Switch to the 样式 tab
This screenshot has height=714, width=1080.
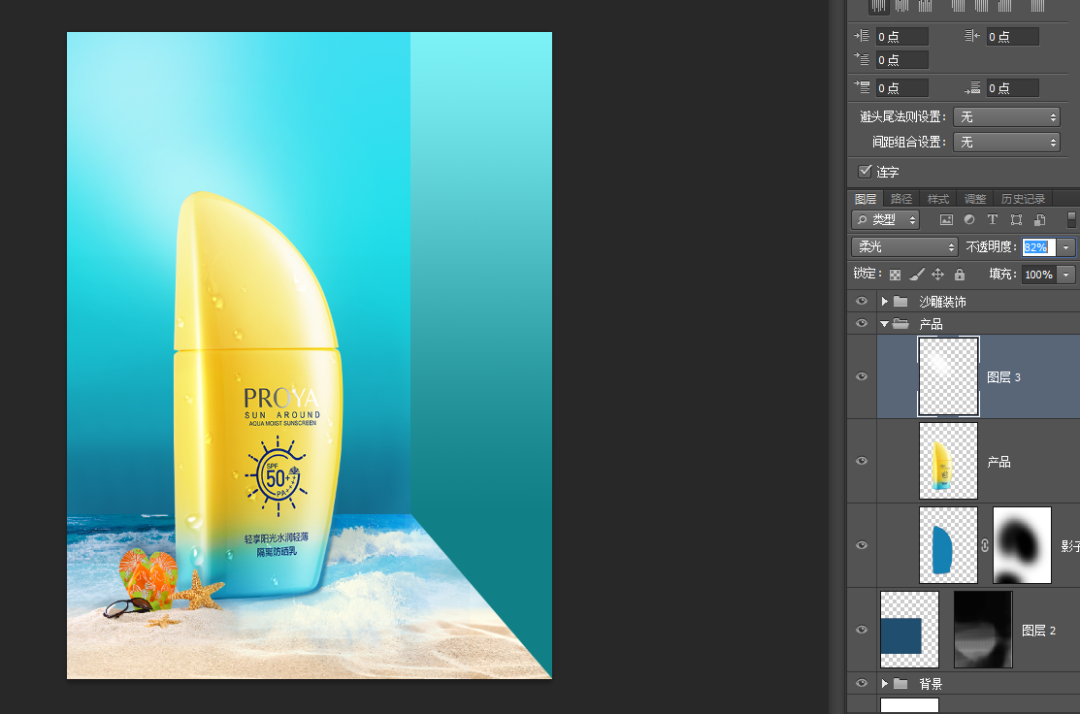(938, 199)
